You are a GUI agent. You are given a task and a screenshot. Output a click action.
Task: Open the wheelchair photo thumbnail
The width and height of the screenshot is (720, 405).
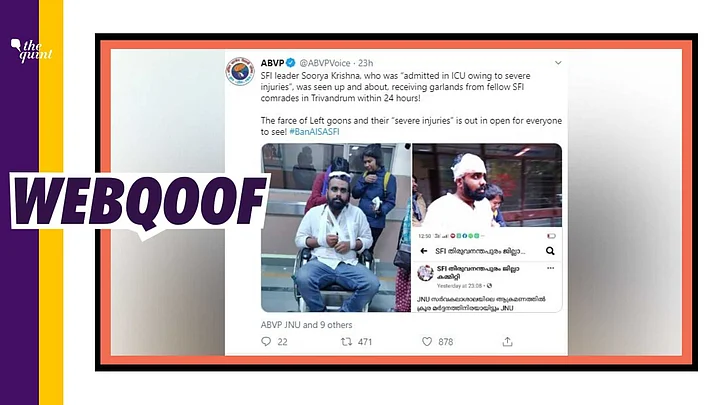click(x=336, y=228)
